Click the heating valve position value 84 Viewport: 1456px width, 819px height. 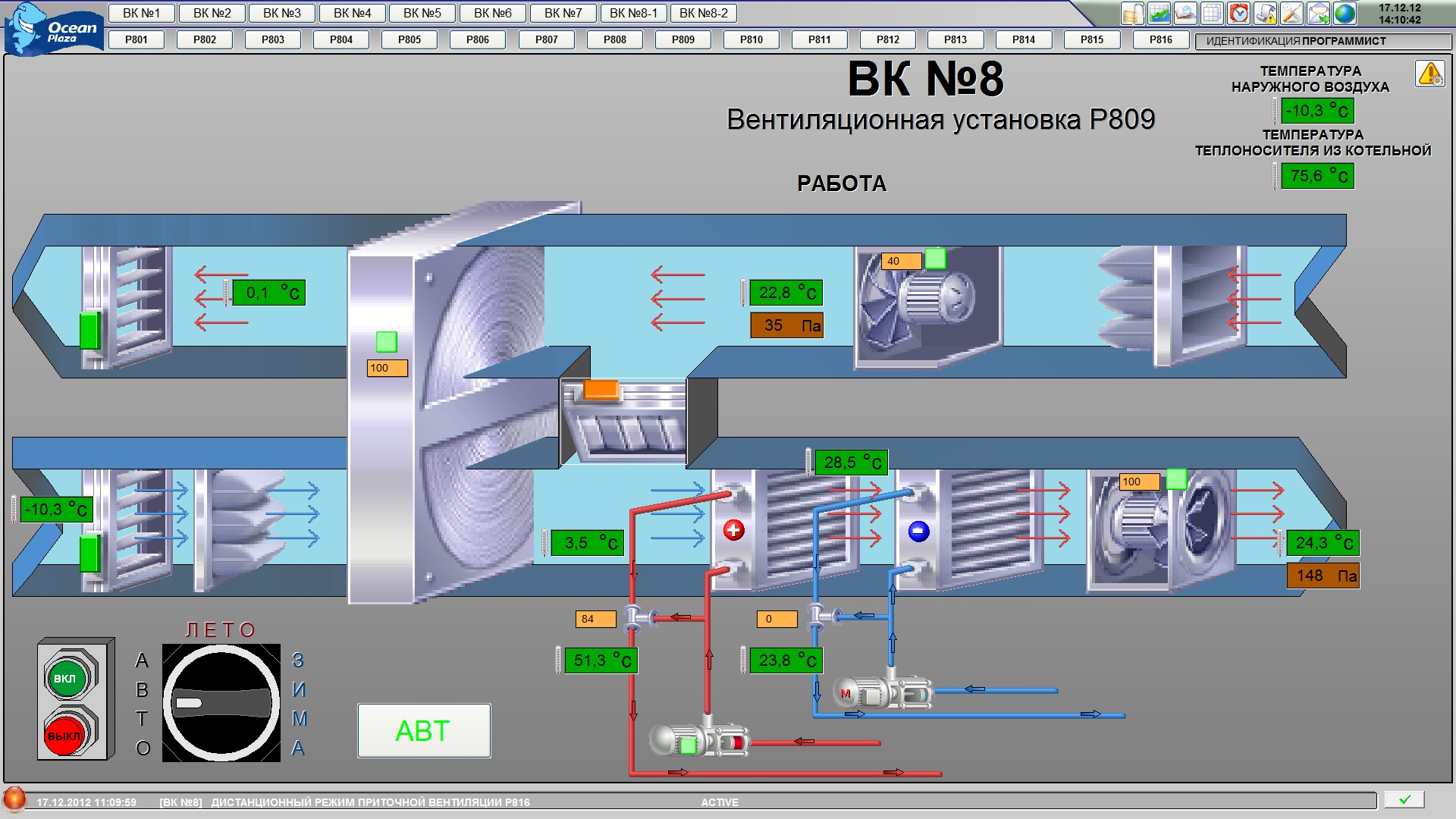point(595,619)
